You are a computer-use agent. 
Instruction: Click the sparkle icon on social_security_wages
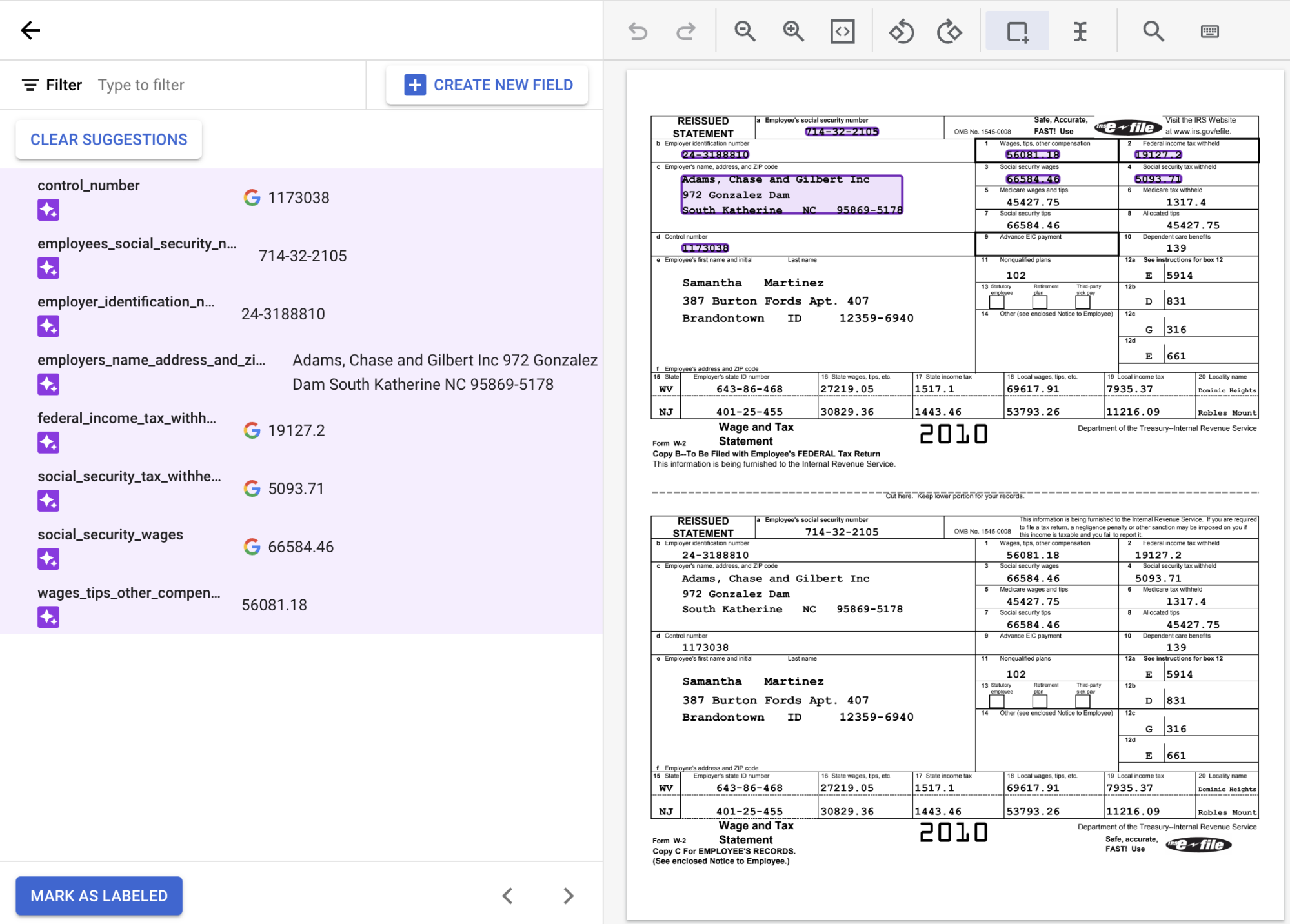[48, 559]
